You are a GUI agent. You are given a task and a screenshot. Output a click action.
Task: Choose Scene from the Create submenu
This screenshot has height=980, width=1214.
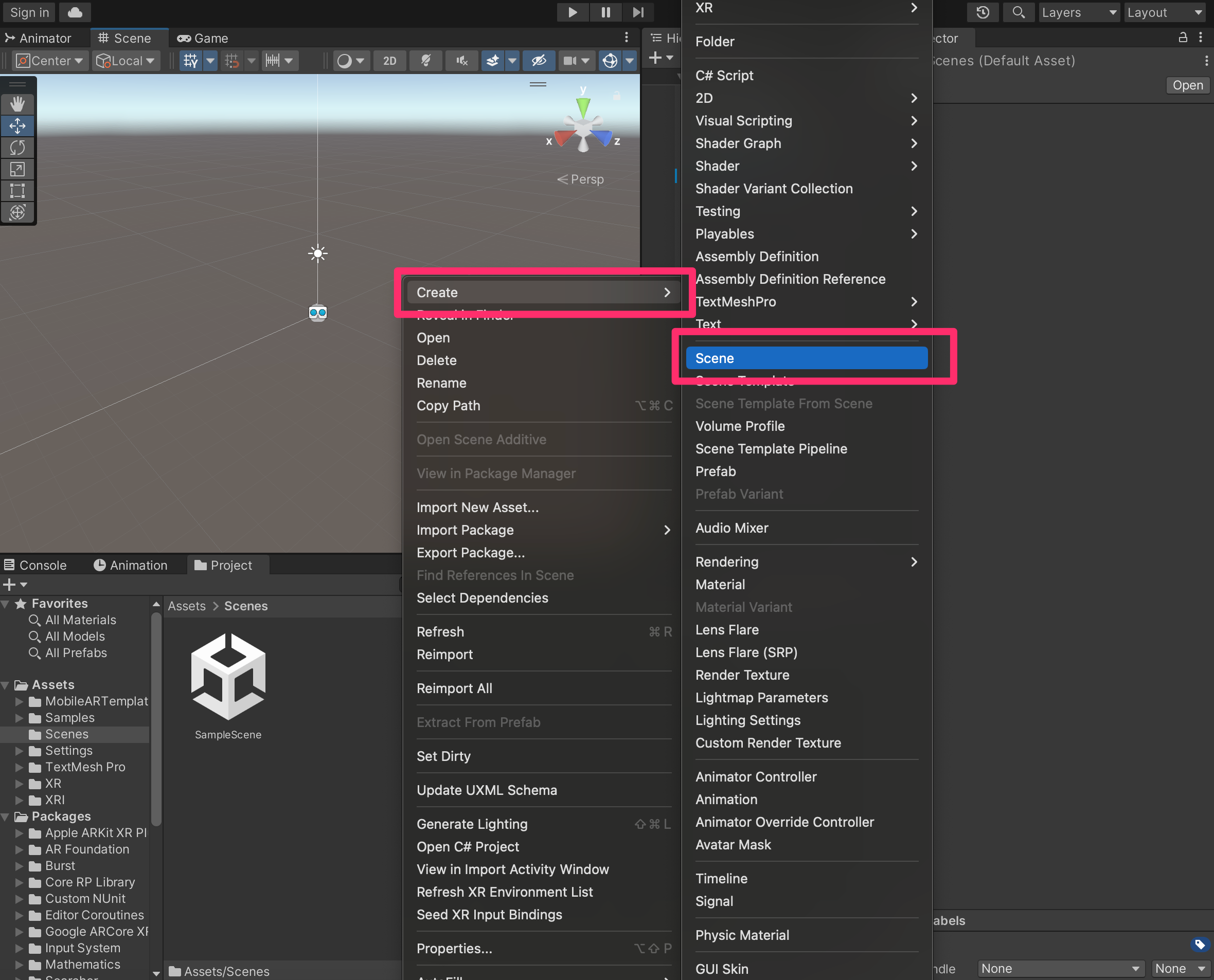tap(806, 358)
